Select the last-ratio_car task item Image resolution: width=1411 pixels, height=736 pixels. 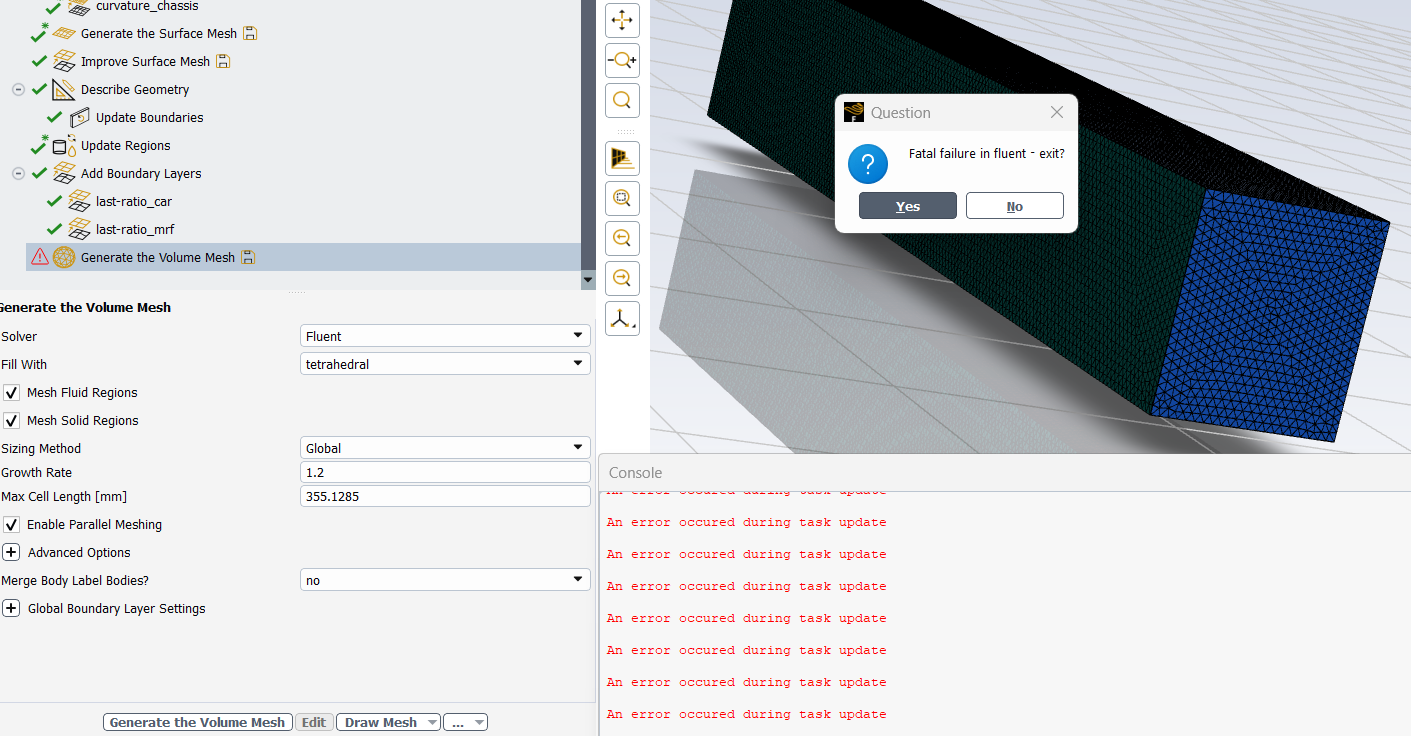point(133,201)
